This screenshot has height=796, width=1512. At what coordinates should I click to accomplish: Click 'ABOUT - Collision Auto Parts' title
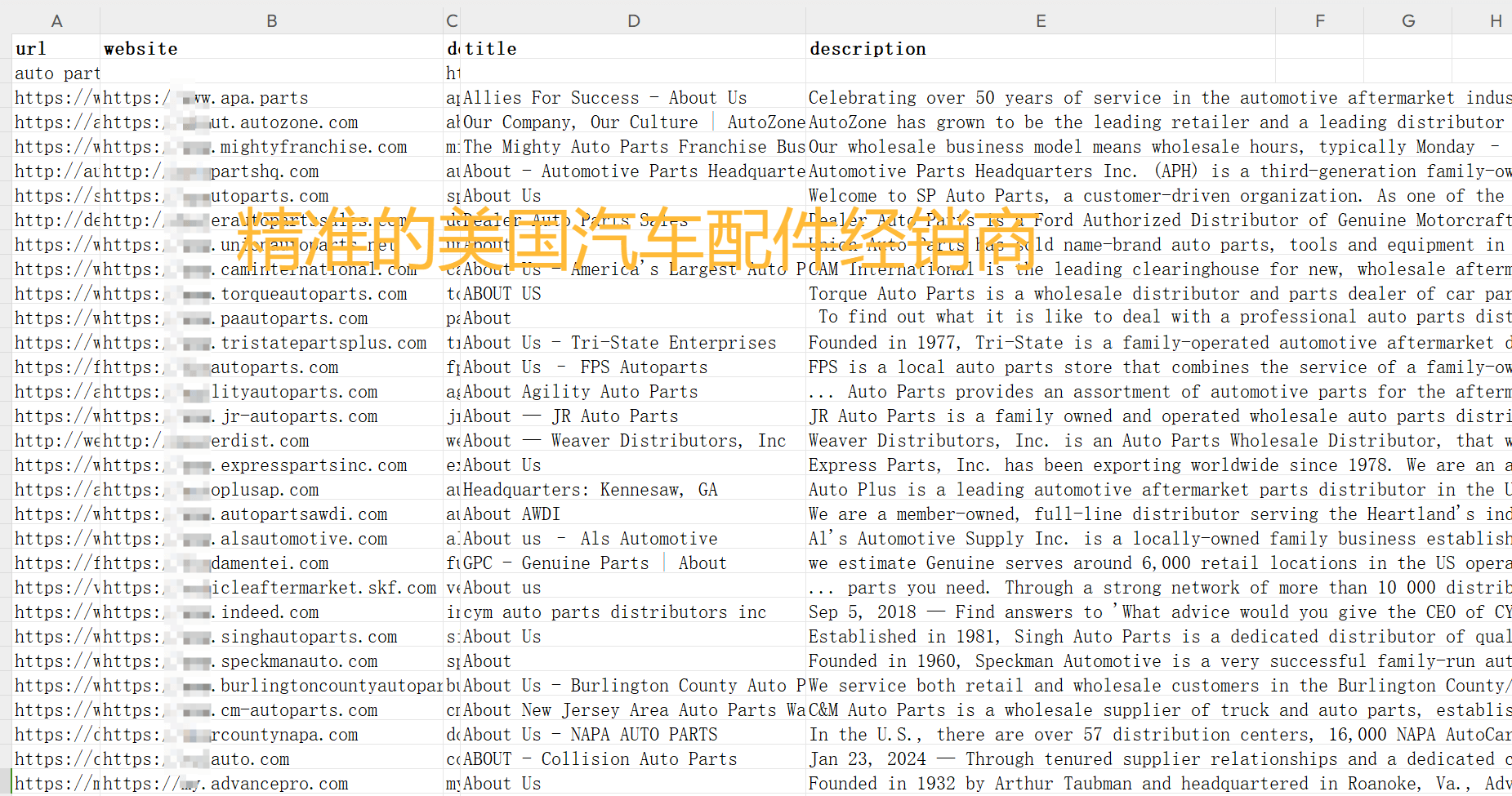pyautogui.click(x=634, y=758)
